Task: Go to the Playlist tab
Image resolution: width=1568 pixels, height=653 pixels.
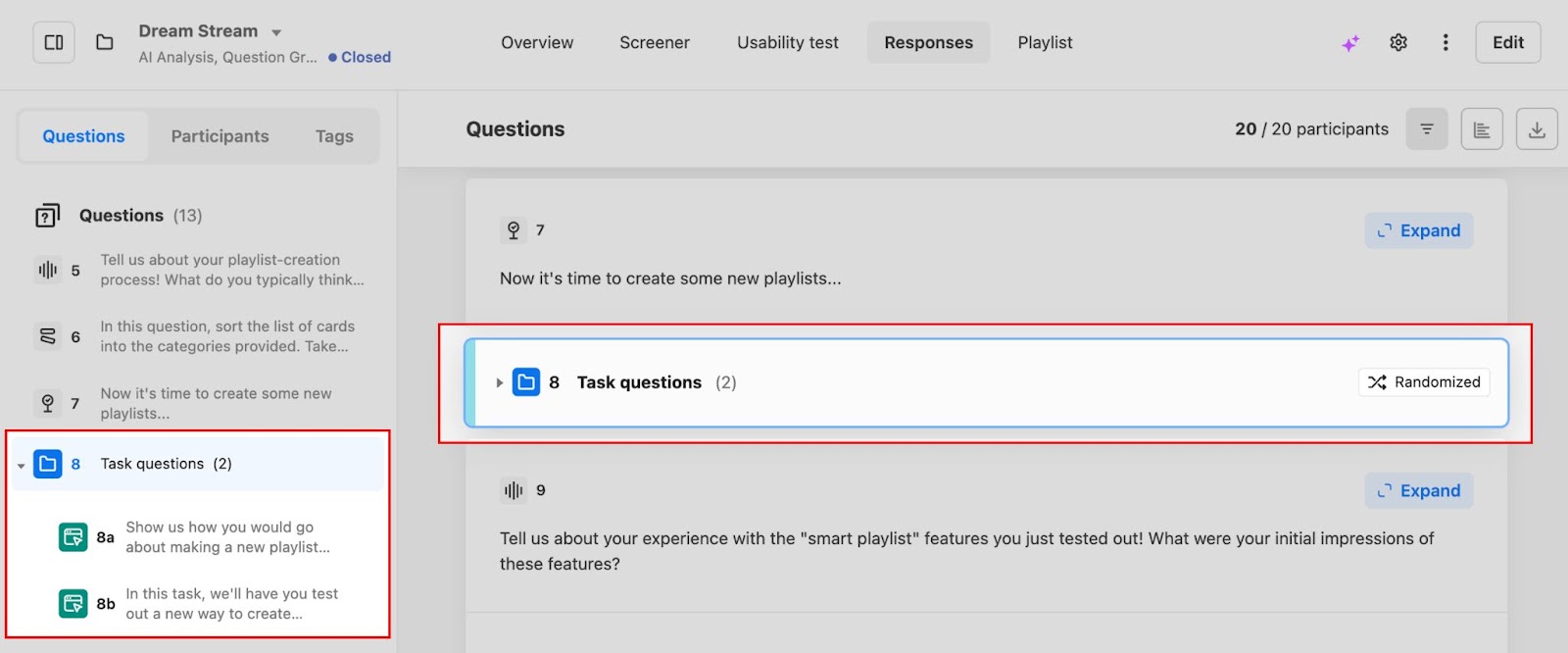Action: coord(1045,43)
